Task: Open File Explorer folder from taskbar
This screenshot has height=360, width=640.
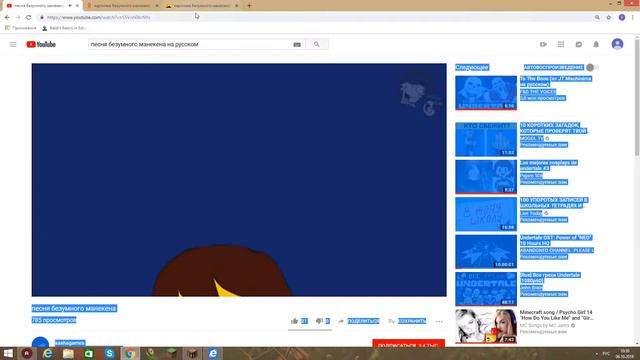Action: [x=68, y=353]
